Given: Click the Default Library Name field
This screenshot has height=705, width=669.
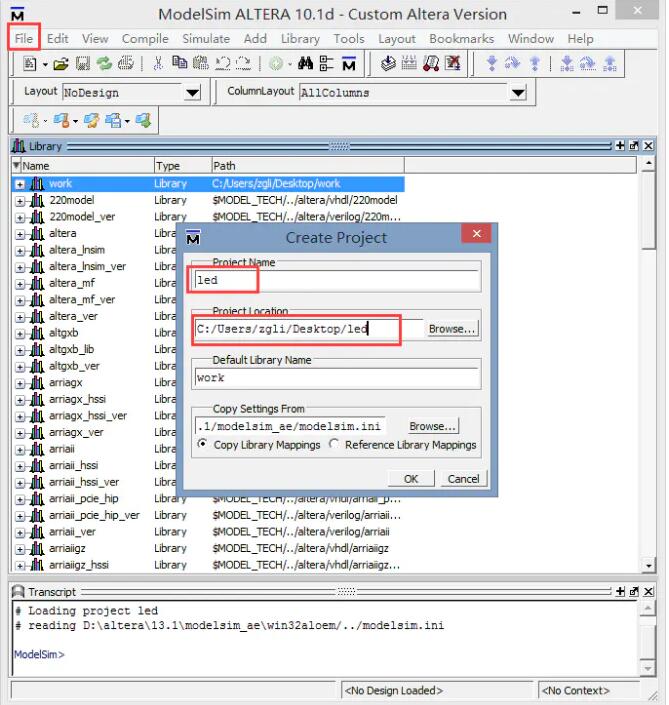Looking at the screenshot, I should [x=337, y=377].
